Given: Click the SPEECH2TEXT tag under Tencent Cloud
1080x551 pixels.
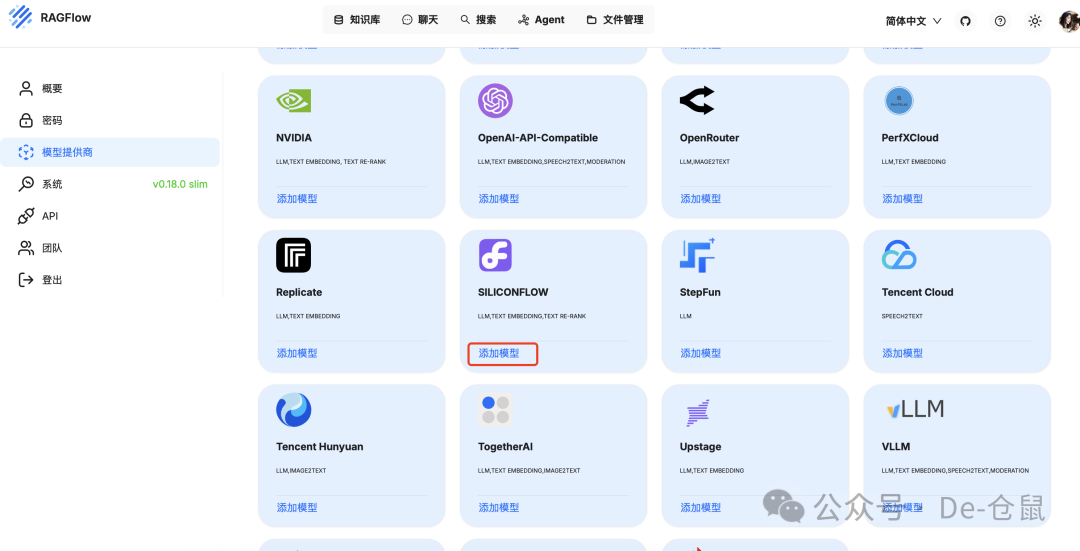Looking at the screenshot, I should pyautogui.click(x=902, y=316).
